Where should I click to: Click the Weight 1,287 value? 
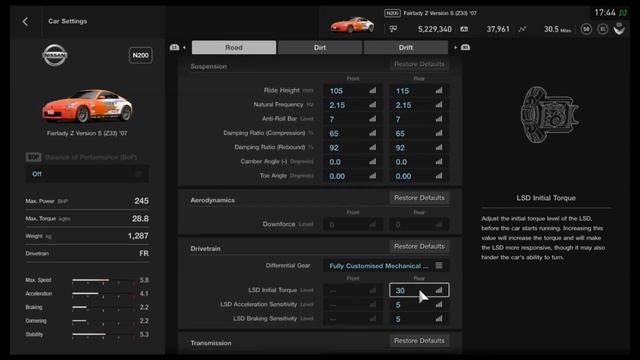(x=138, y=236)
